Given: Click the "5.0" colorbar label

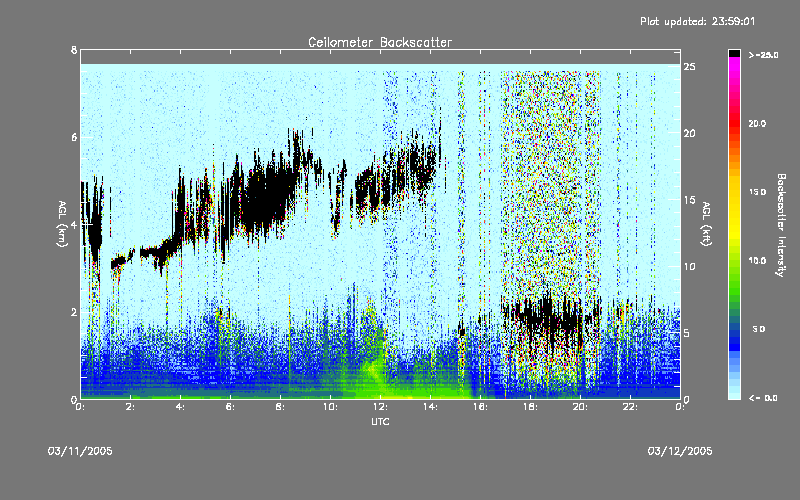Looking at the screenshot, I should [759, 329].
